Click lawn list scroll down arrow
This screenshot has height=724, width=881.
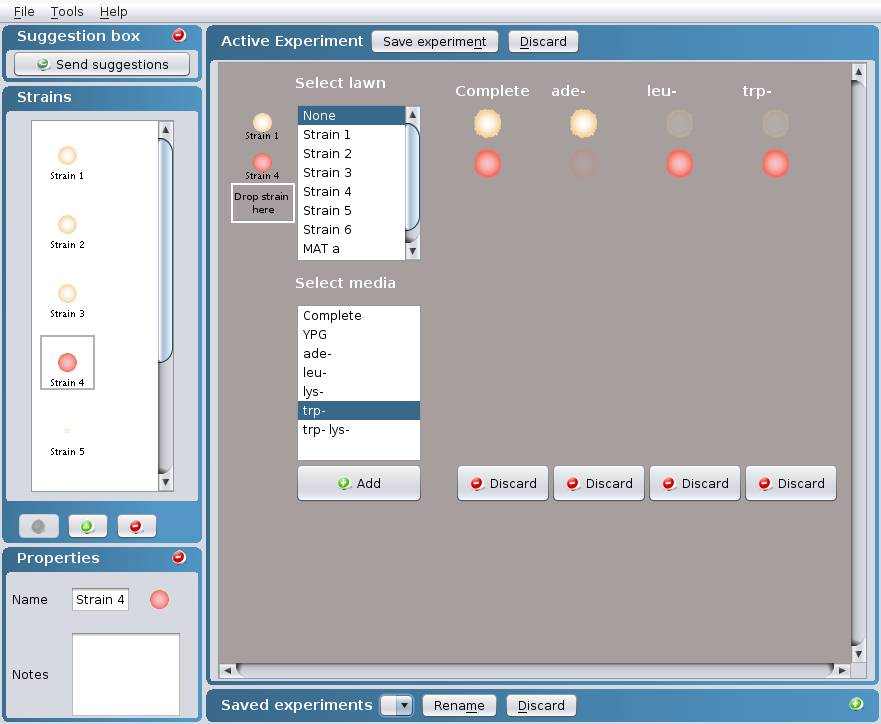click(412, 251)
